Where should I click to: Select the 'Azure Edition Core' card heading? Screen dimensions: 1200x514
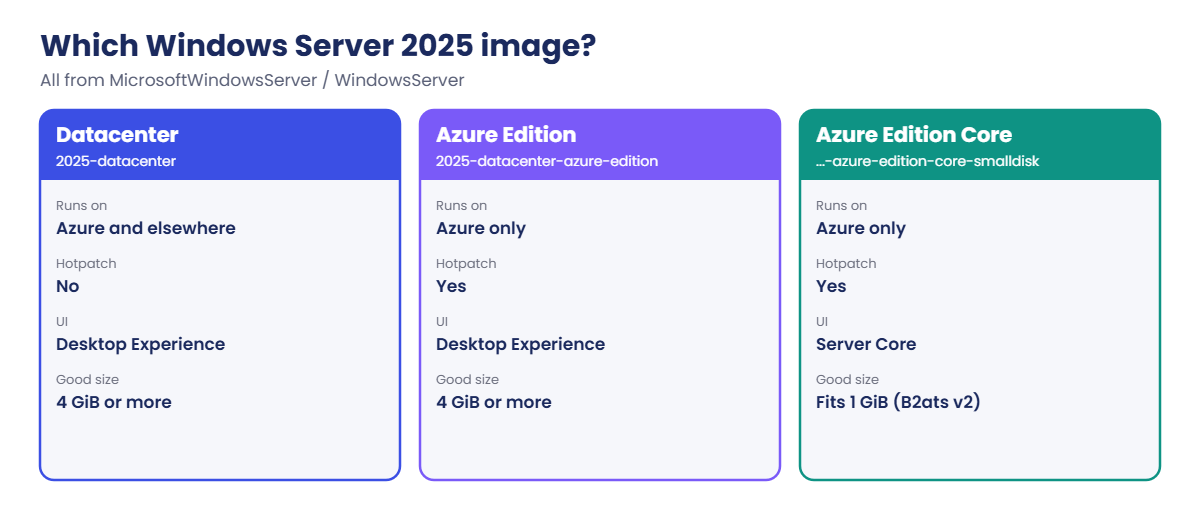tap(914, 135)
